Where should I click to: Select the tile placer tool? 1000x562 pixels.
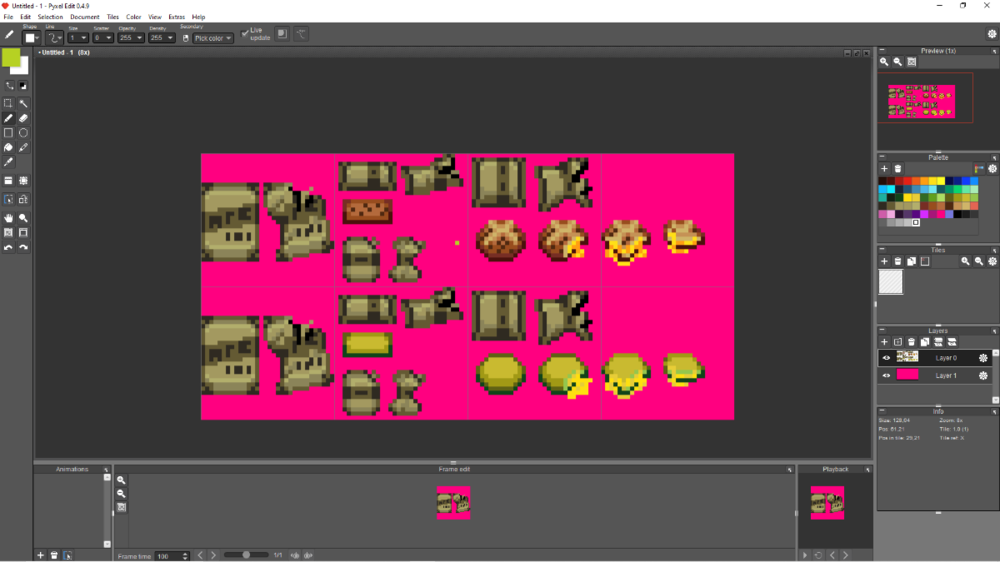(x=8, y=181)
